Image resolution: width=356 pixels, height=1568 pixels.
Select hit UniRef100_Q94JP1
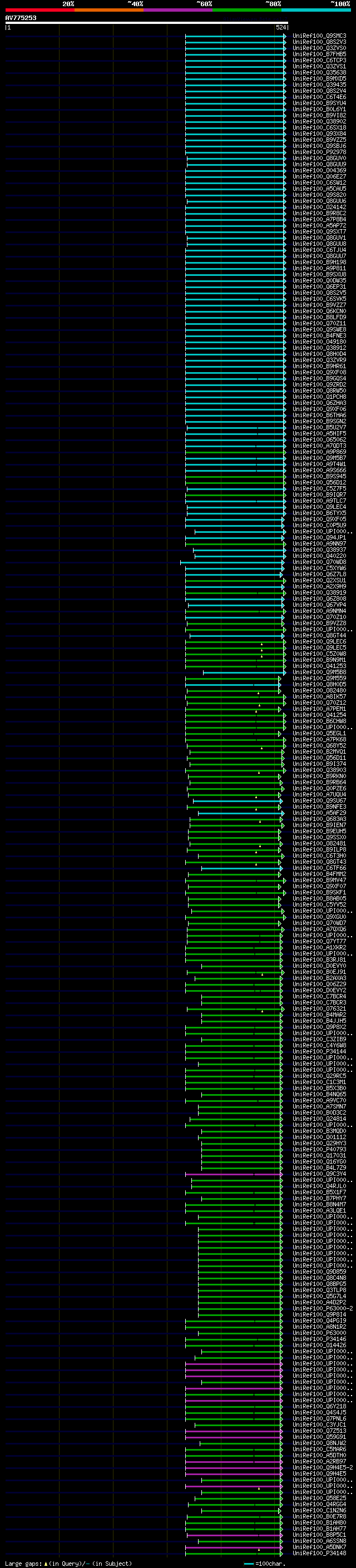coord(319,537)
